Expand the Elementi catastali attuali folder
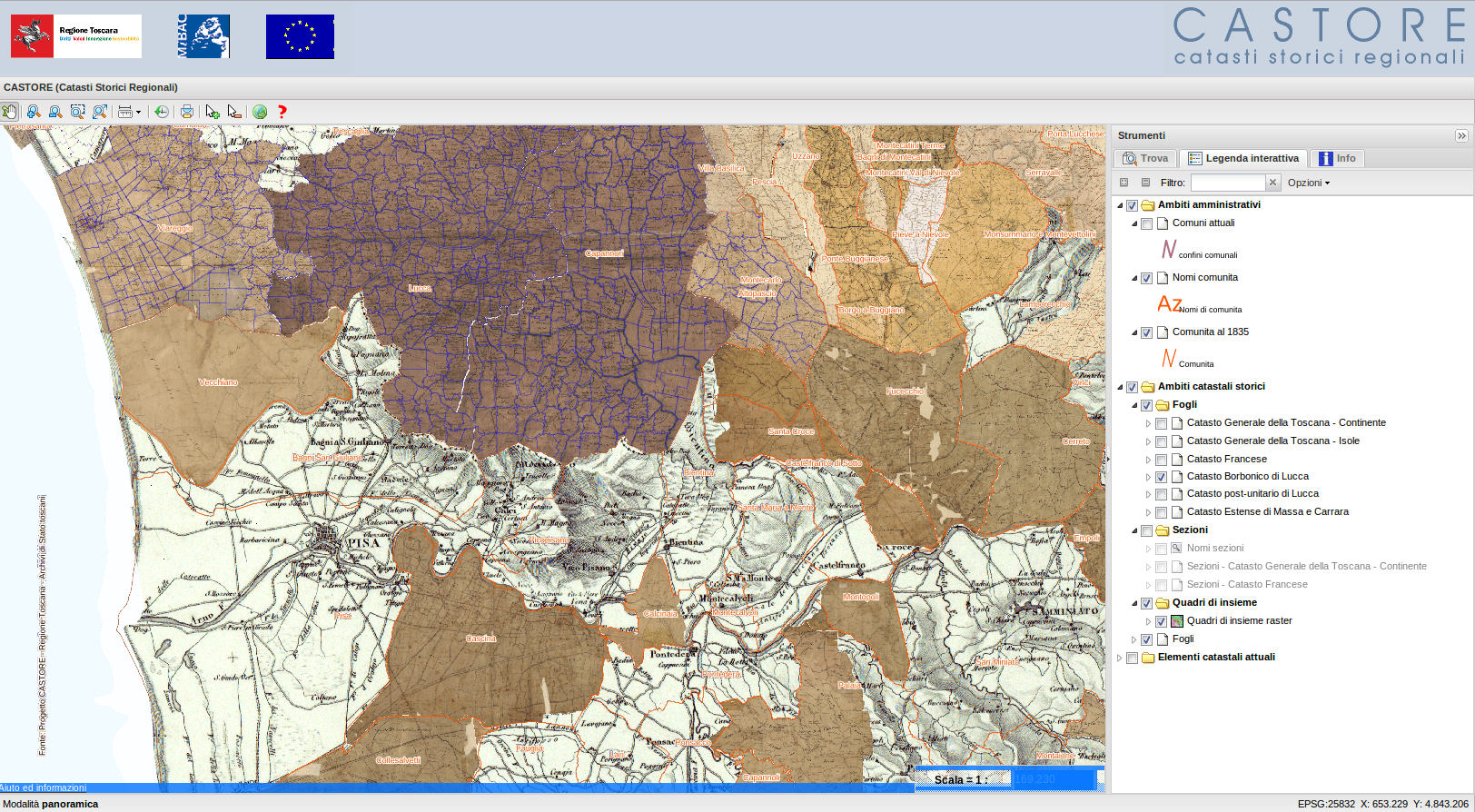The height and width of the screenshot is (812, 1475). coord(1120,658)
